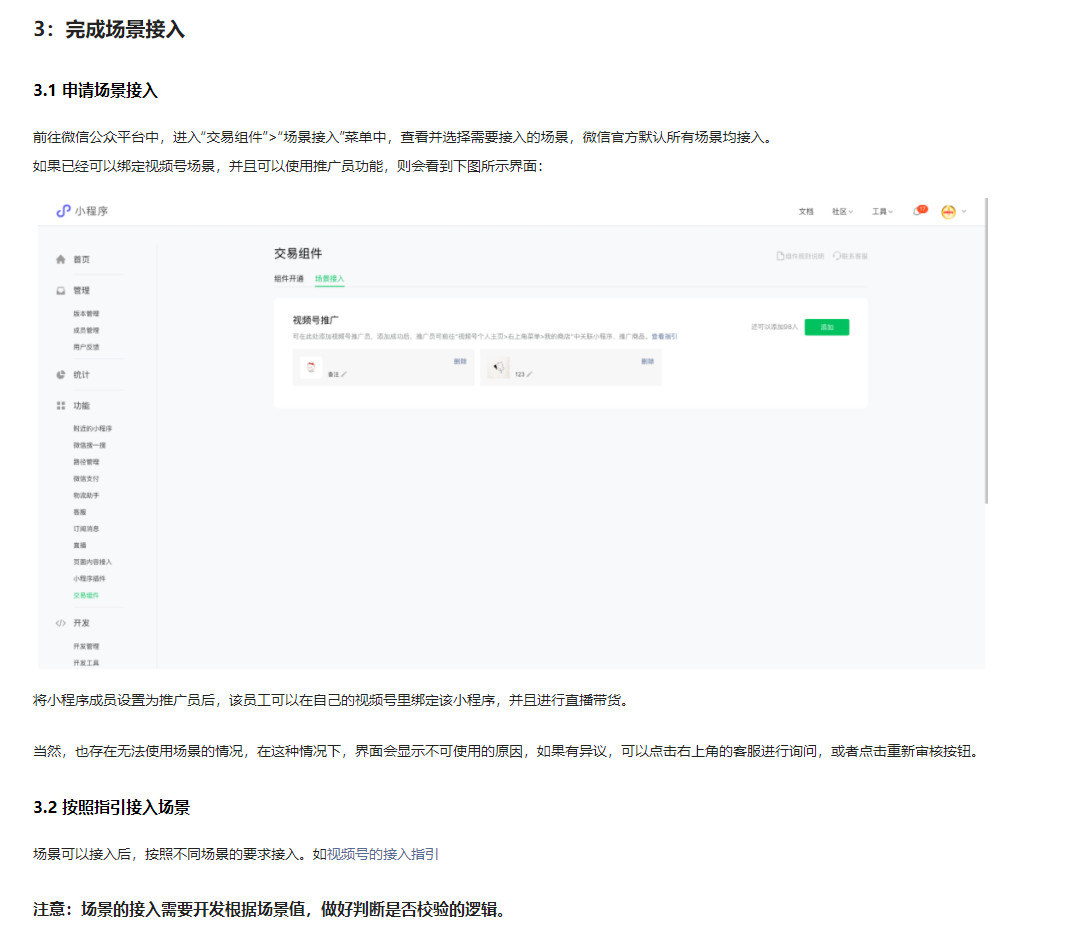Edit the 123 remark via pencil icon
Screen dimensions: 1076x944
[x=529, y=375]
